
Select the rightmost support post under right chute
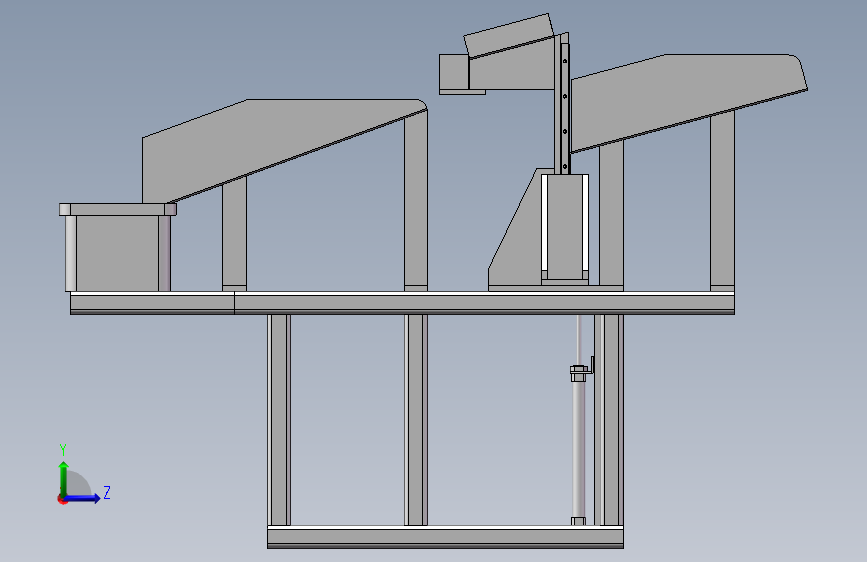click(722, 200)
